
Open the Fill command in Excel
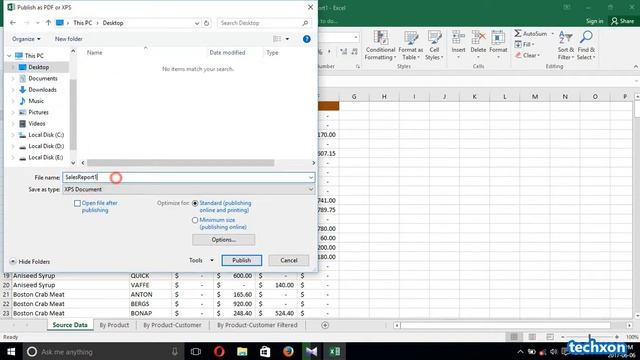point(524,44)
